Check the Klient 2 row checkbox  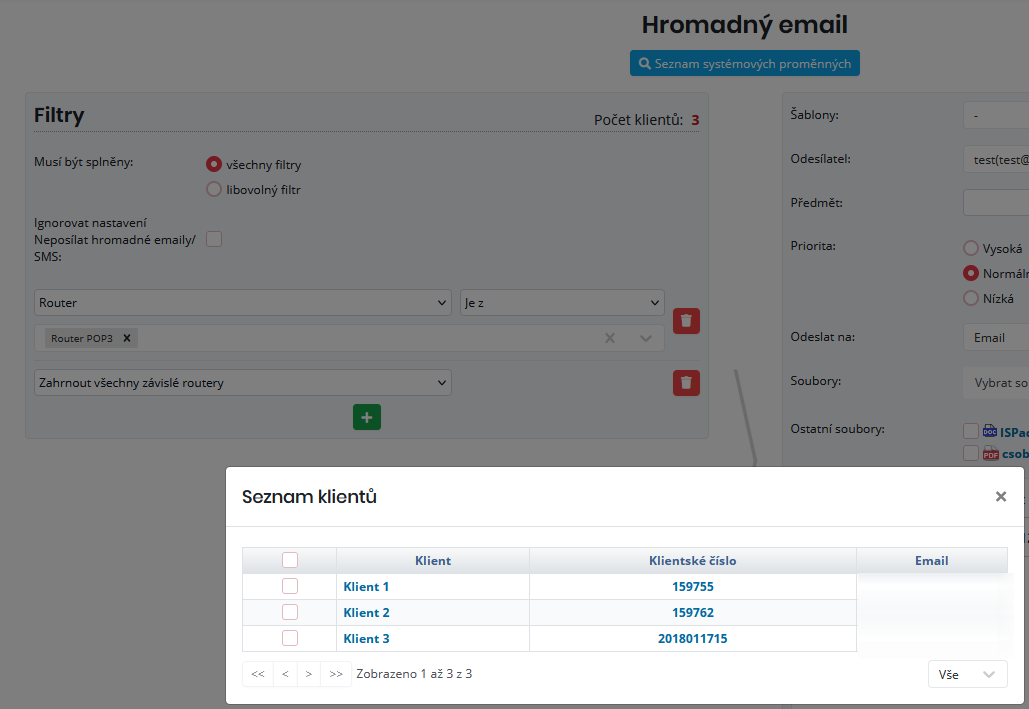click(x=289, y=612)
